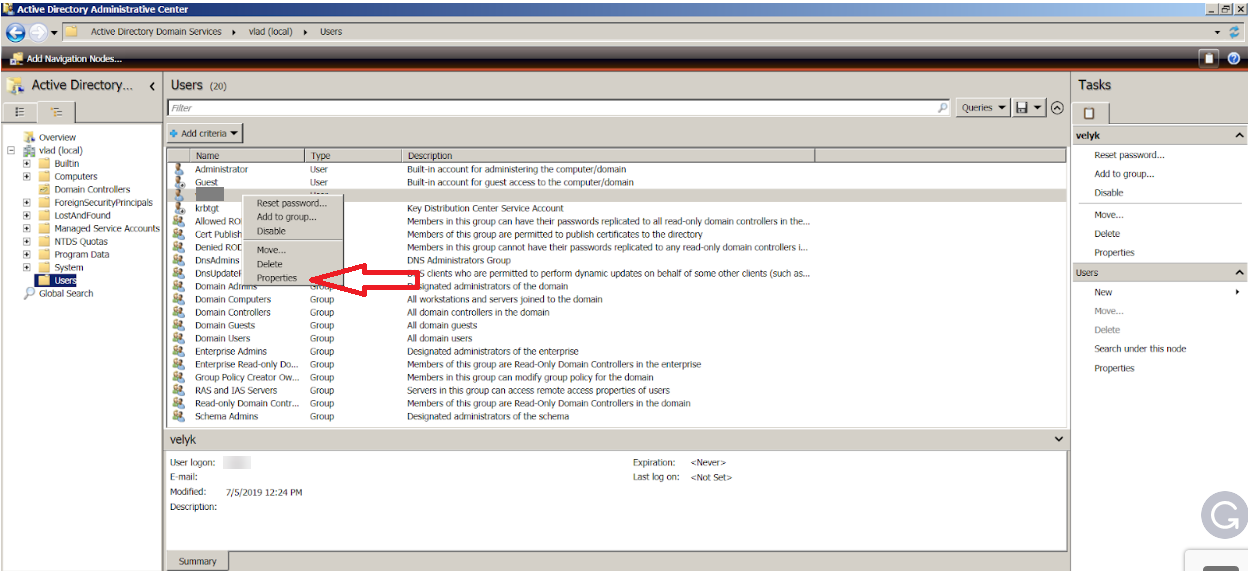Collapse the filter area with round chevron
This screenshot has width=1248, height=571.
1057,108
